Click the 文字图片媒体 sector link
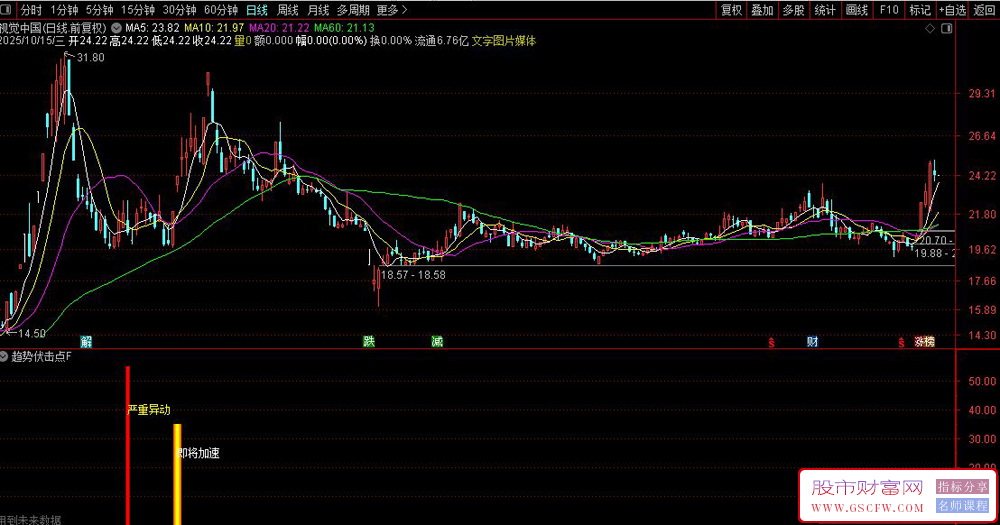 (504, 41)
